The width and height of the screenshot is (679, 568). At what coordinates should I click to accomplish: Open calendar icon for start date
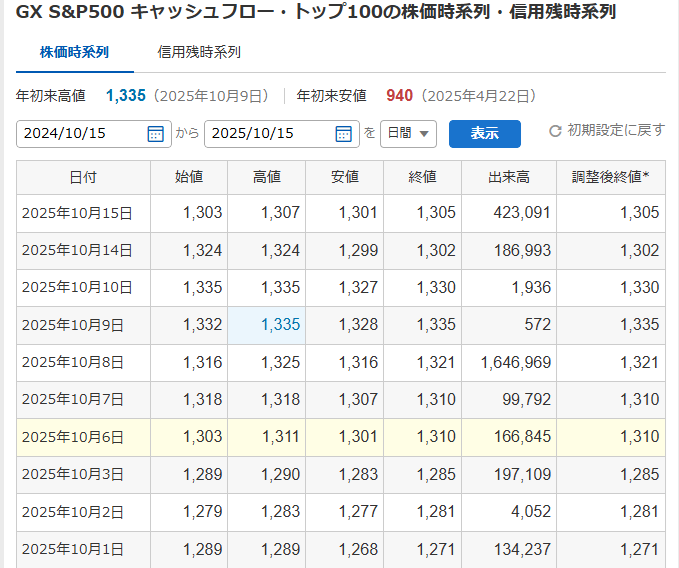[155, 134]
